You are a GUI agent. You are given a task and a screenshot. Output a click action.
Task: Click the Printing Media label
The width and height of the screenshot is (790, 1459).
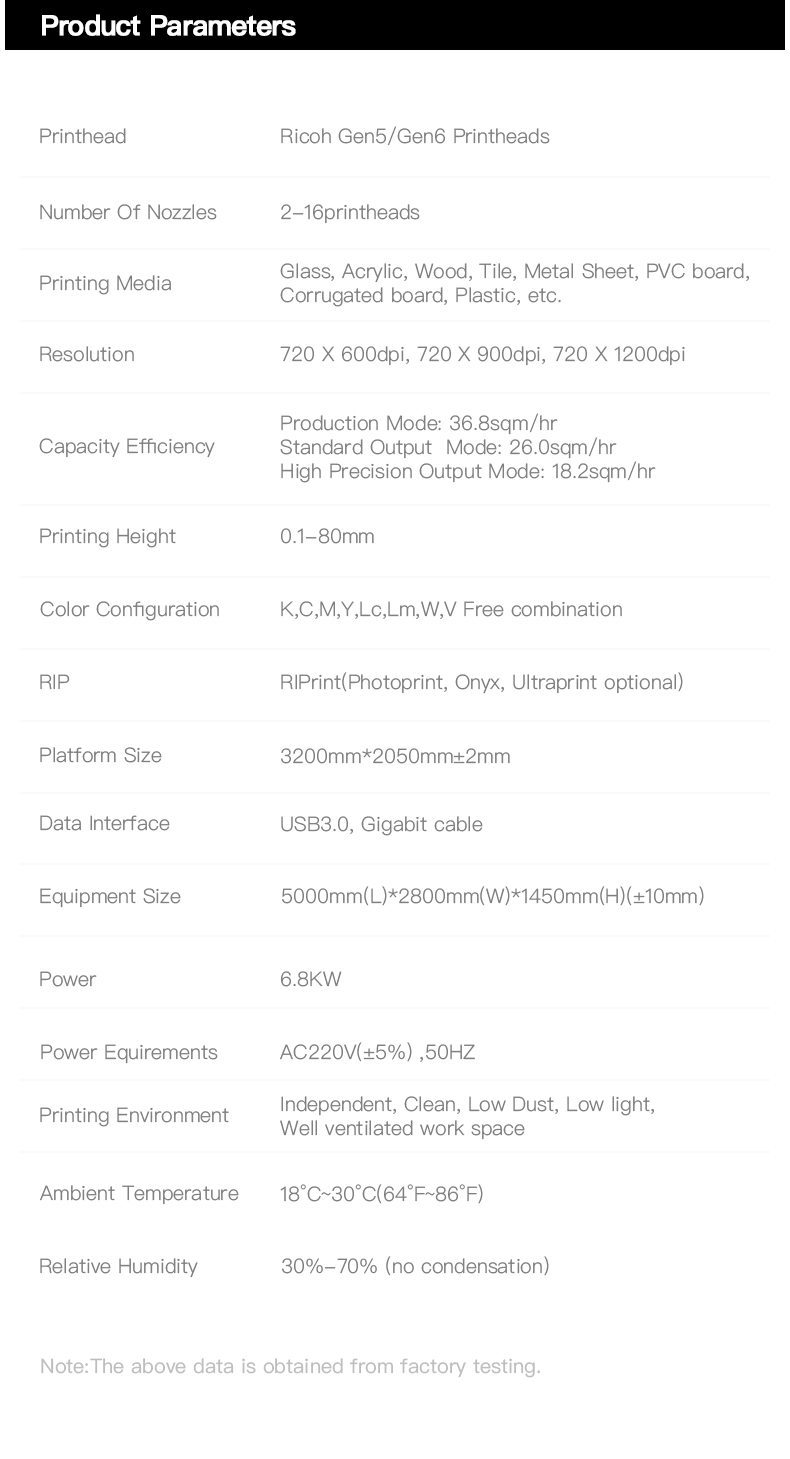click(x=105, y=283)
